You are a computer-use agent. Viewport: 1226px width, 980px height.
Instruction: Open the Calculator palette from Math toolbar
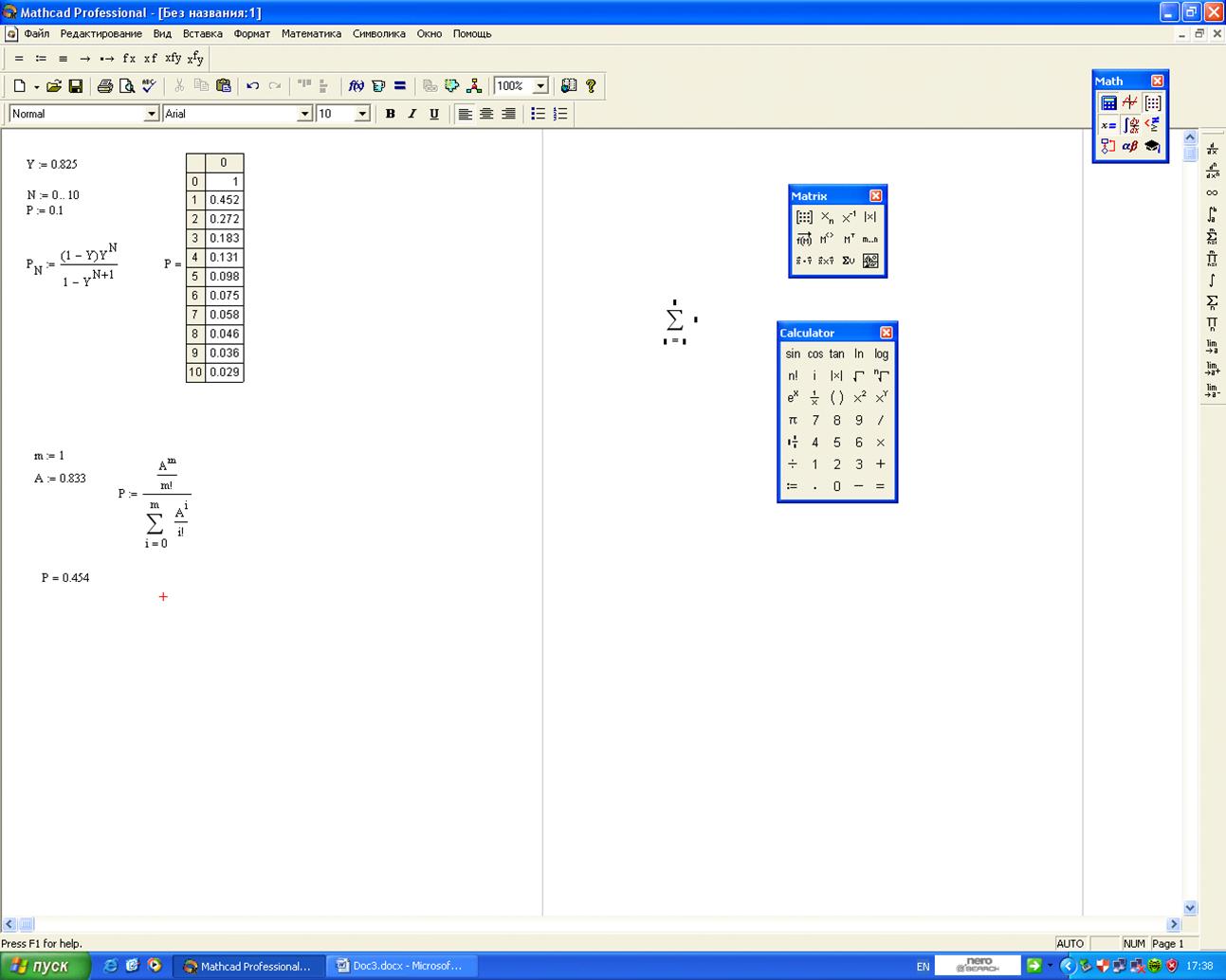1107,103
